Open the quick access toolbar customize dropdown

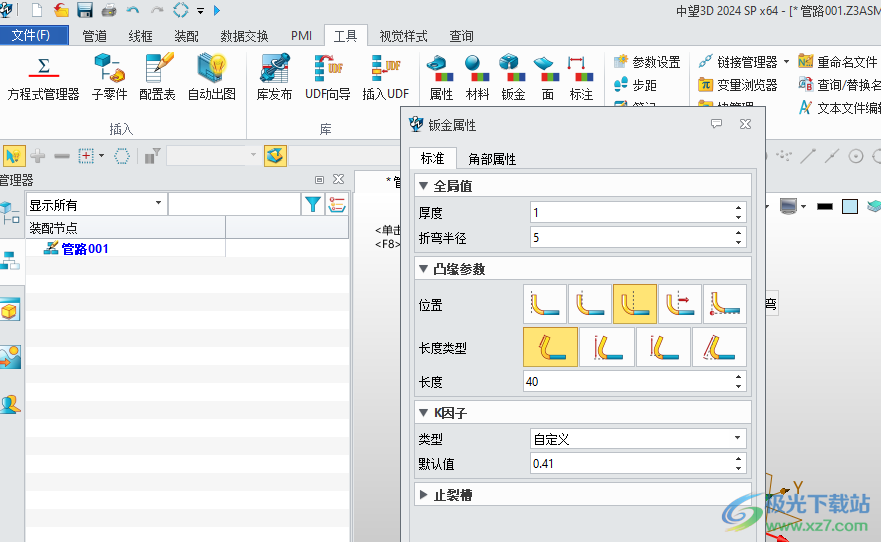pos(201,11)
